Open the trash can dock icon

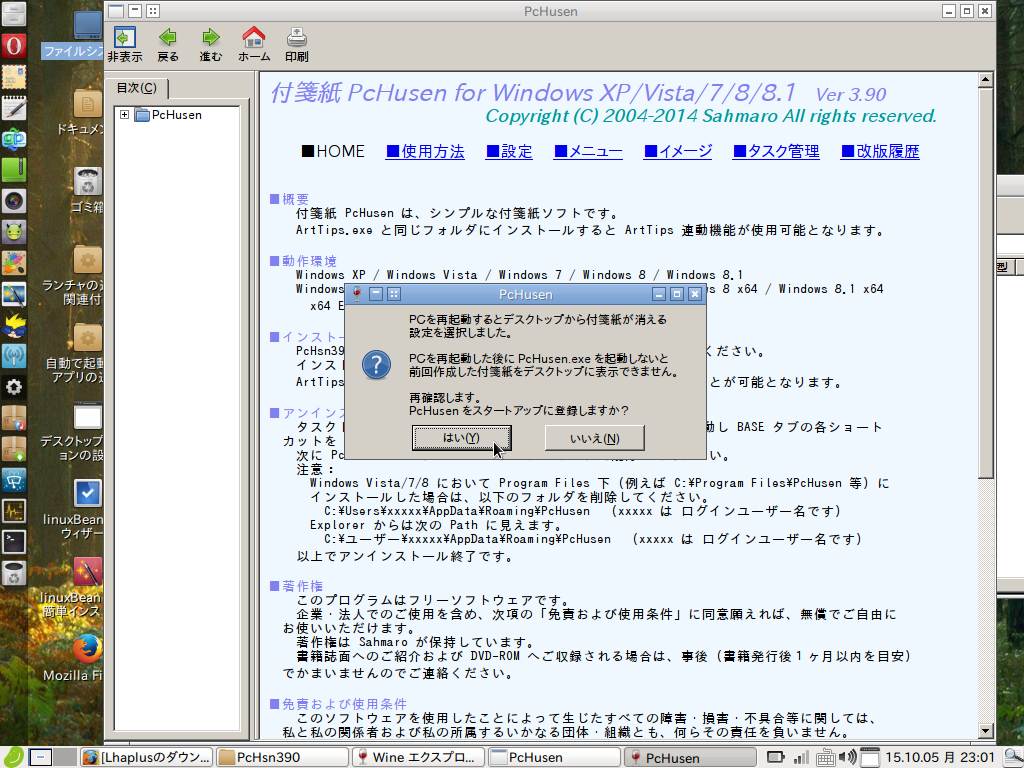[14, 573]
